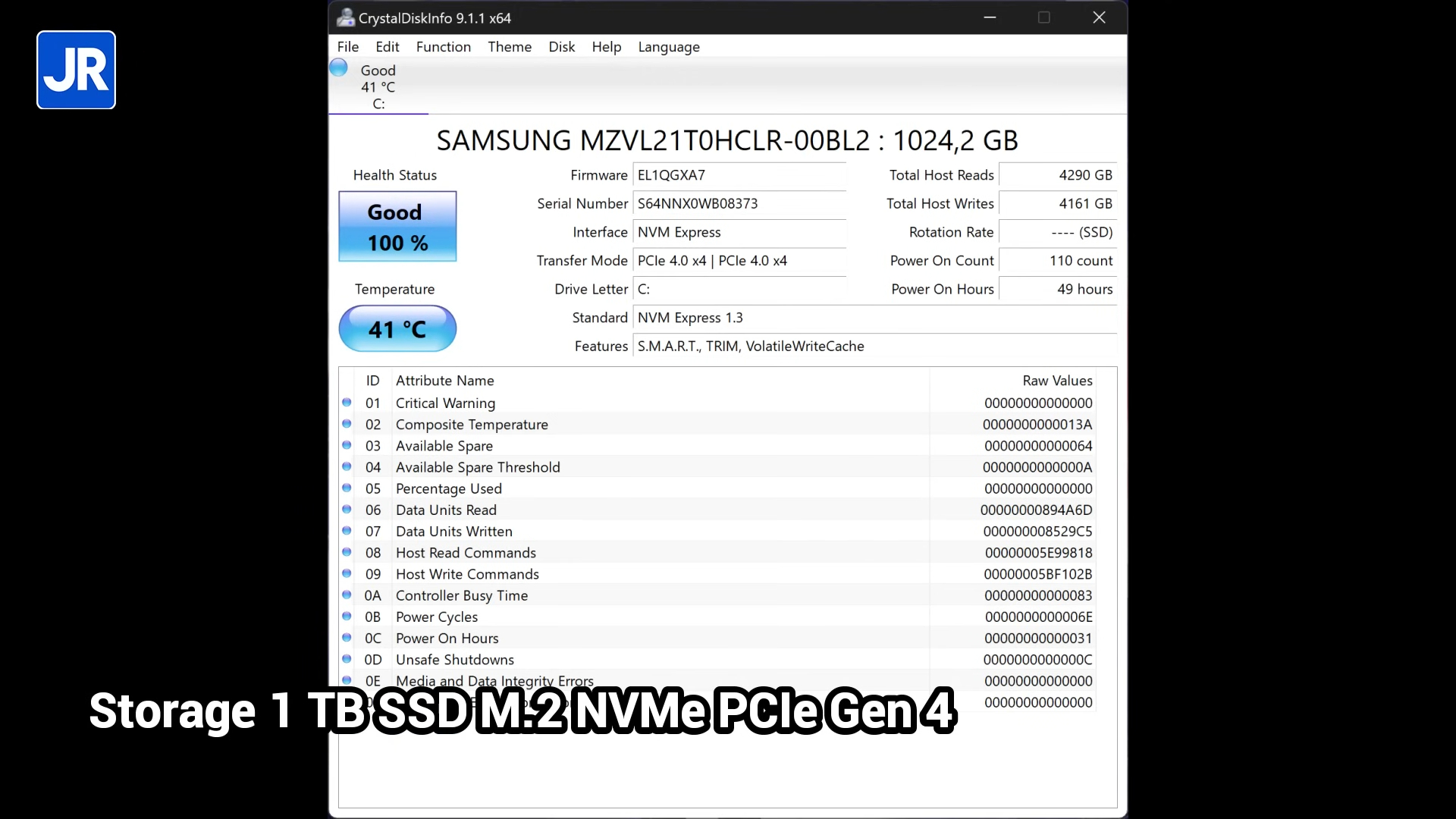Click the Standard field NVM Express 1.3
The width and height of the screenshot is (1456, 819).
tap(875, 318)
